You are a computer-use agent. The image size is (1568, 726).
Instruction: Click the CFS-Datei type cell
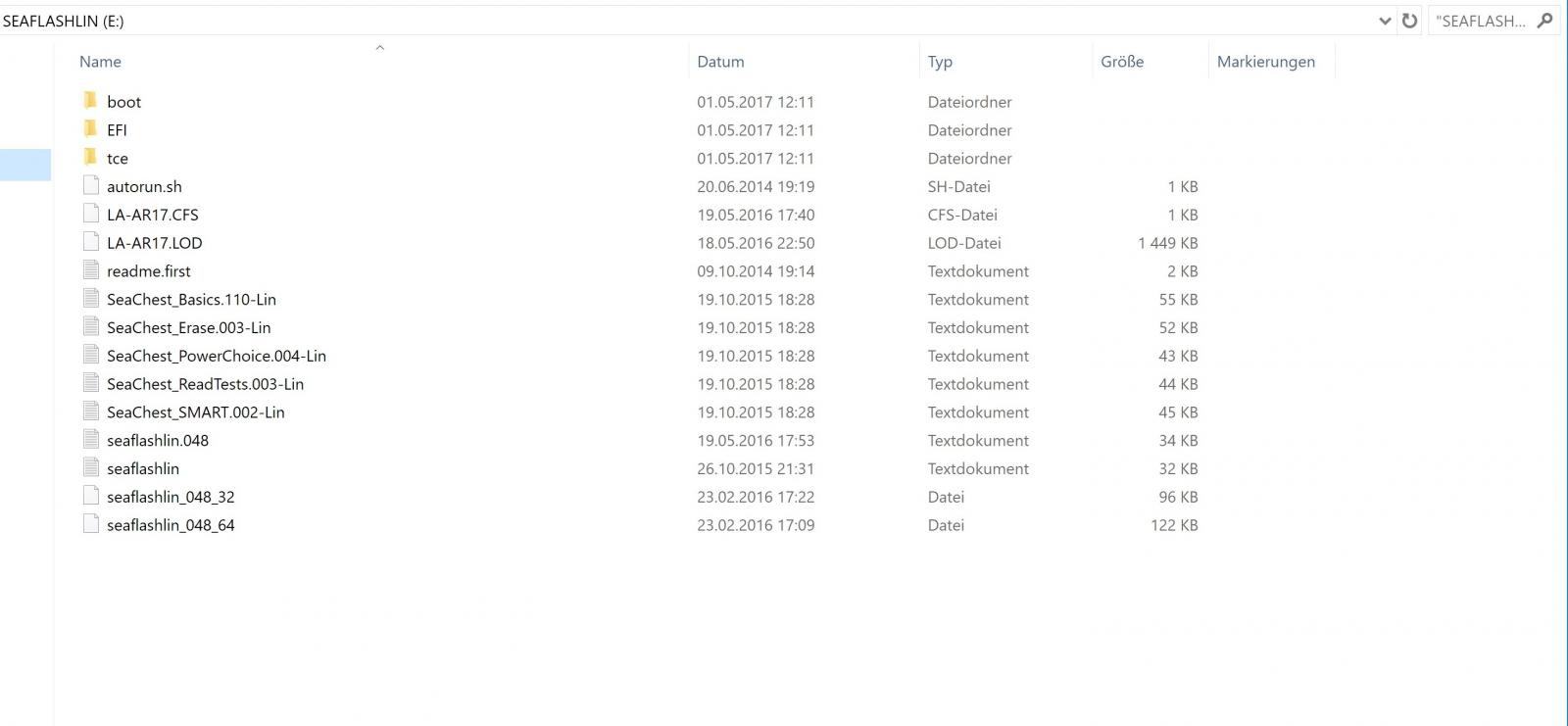coord(962,215)
